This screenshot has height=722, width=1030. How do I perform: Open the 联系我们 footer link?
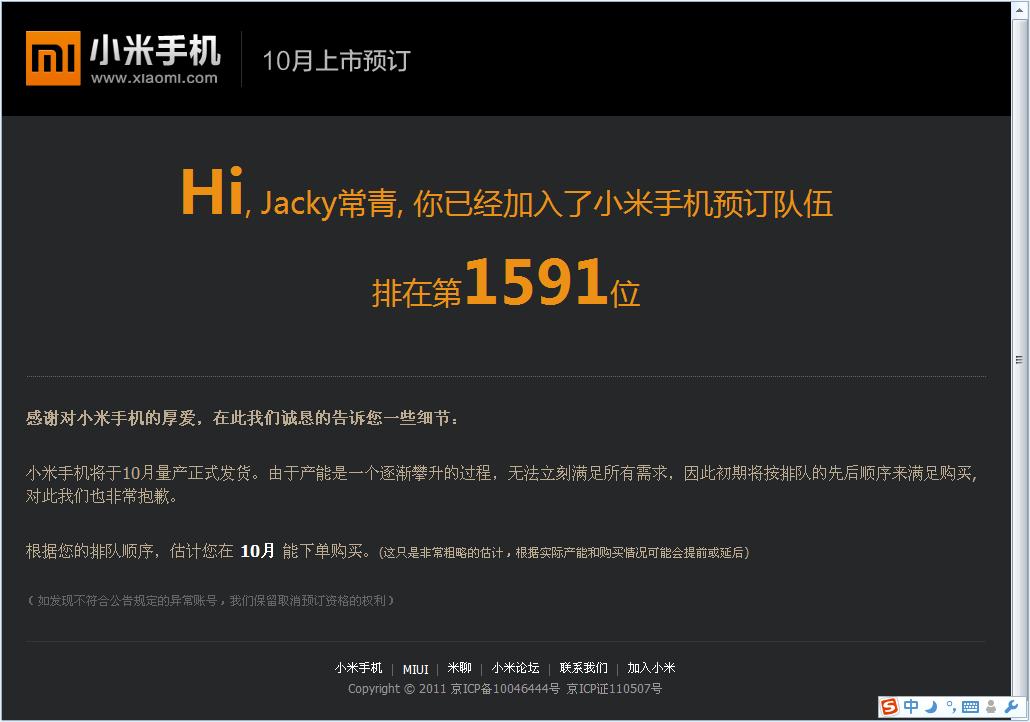(x=583, y=668)
